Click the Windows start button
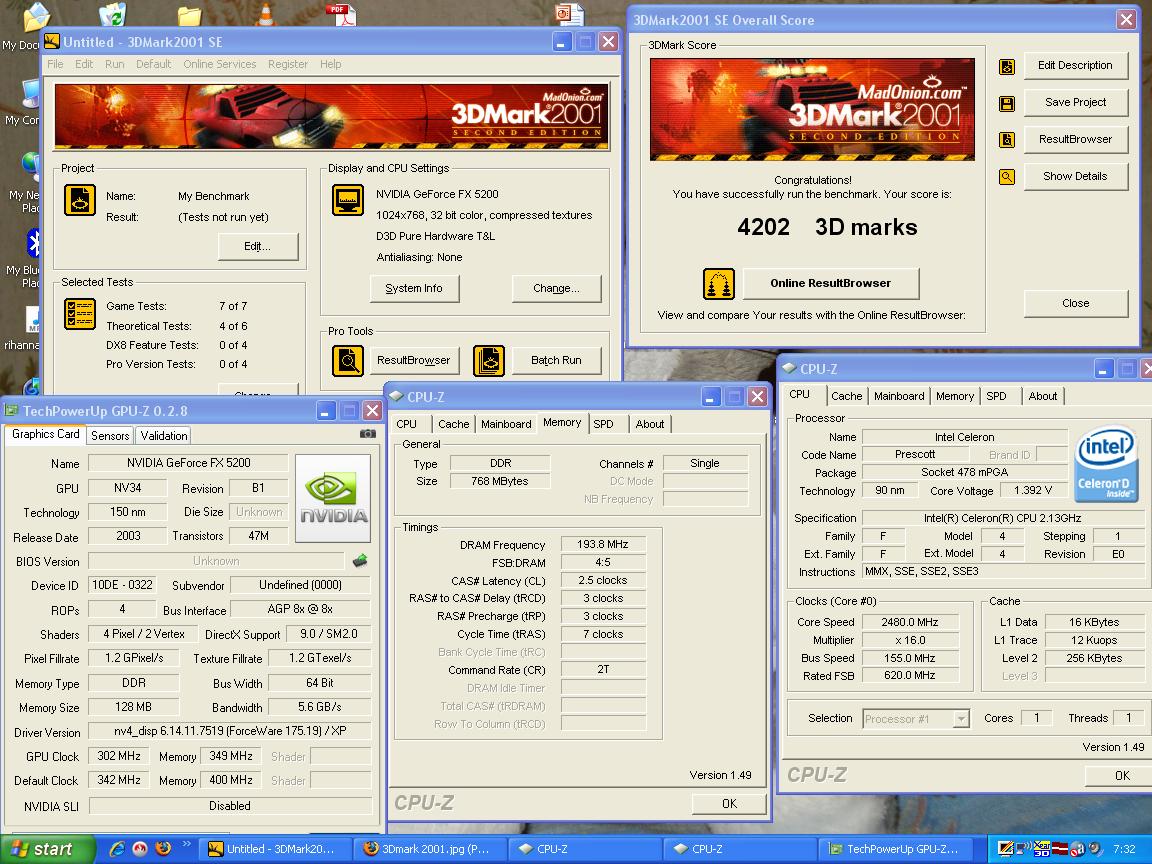Viewport: 1152px width, 864px height. coord(47,849)
